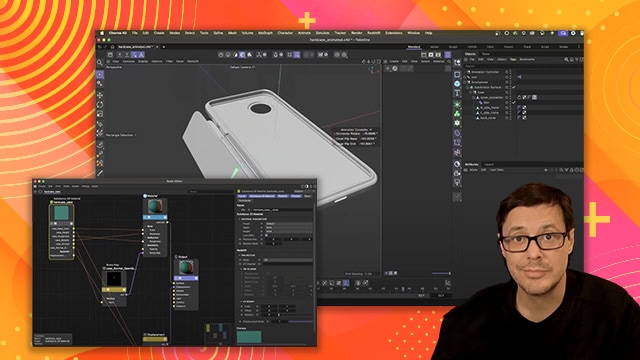
Task: Switch to the Nodes layout tab
Action: point(563,47)
